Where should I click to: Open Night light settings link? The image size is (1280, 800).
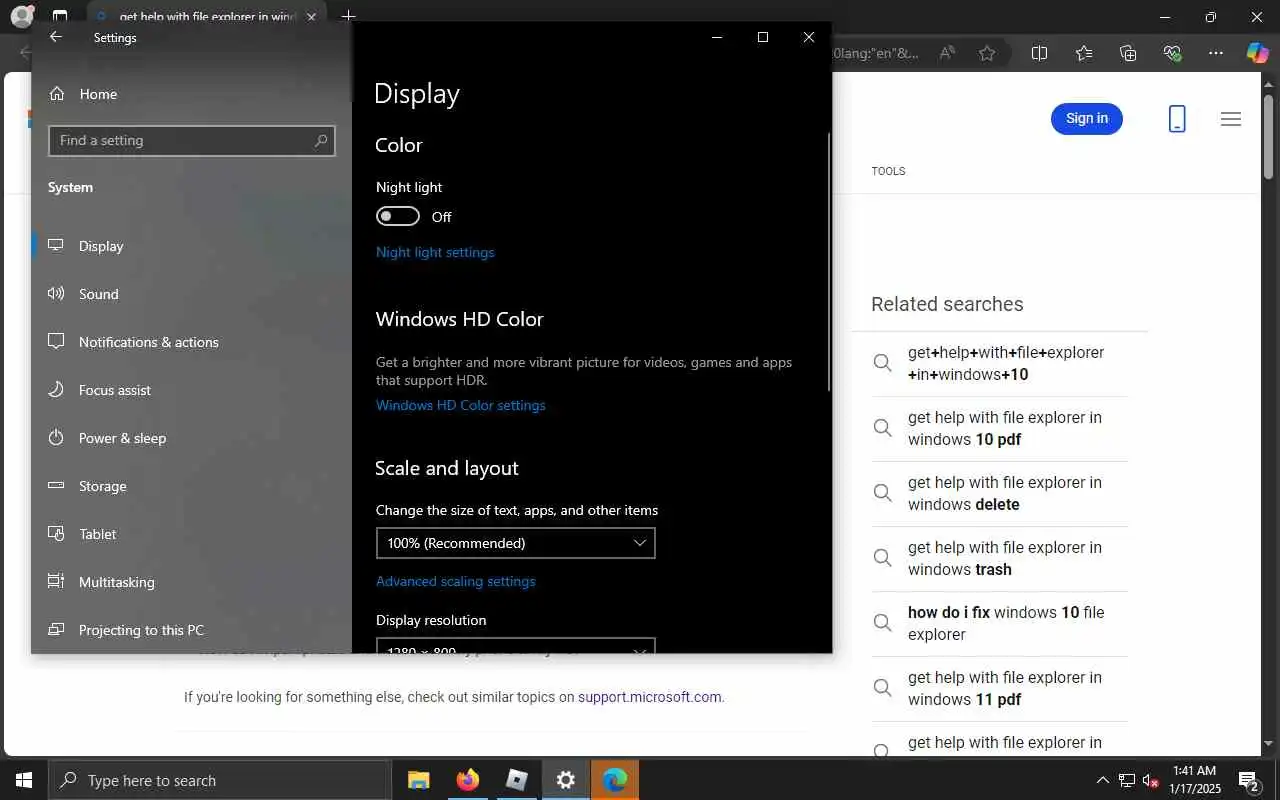click(435, 252)
